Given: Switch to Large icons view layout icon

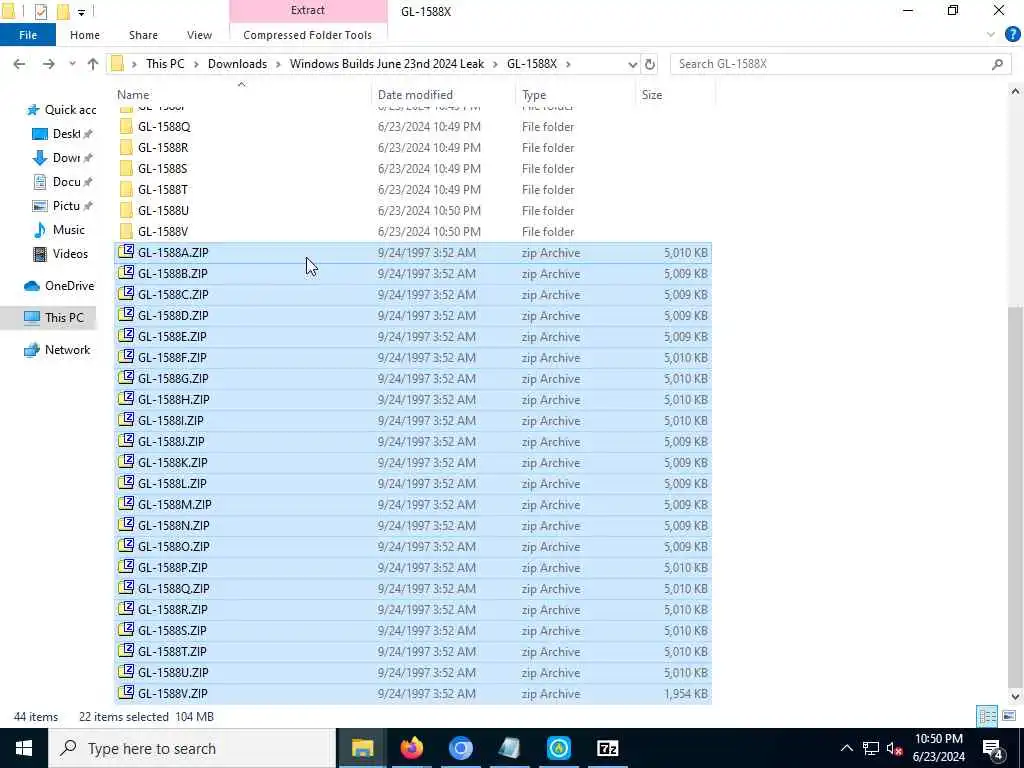Looking at the screenshot, I should click(x=1009, y=716).
